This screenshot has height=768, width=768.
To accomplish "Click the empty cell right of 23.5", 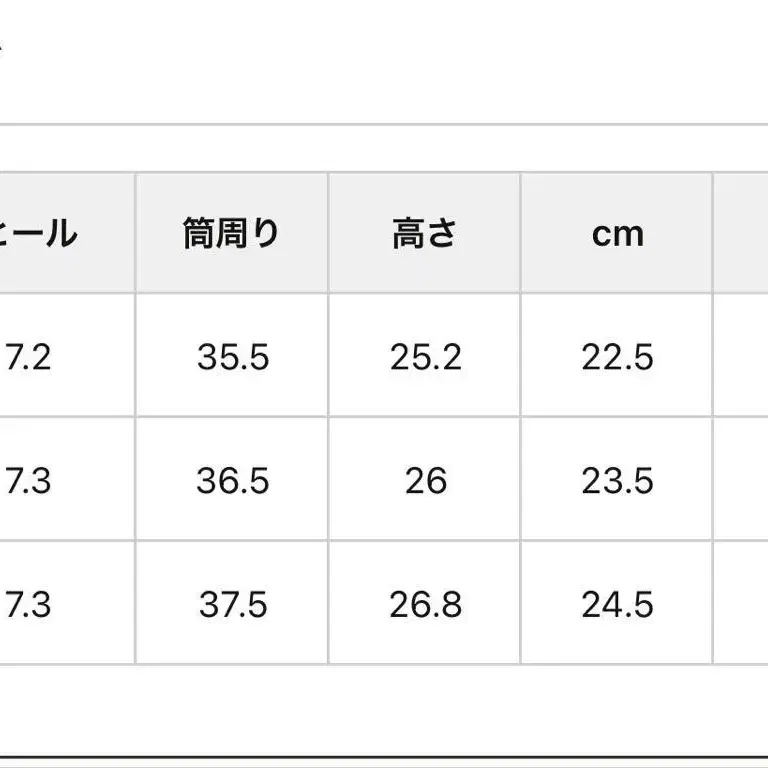I will (741, 481).
